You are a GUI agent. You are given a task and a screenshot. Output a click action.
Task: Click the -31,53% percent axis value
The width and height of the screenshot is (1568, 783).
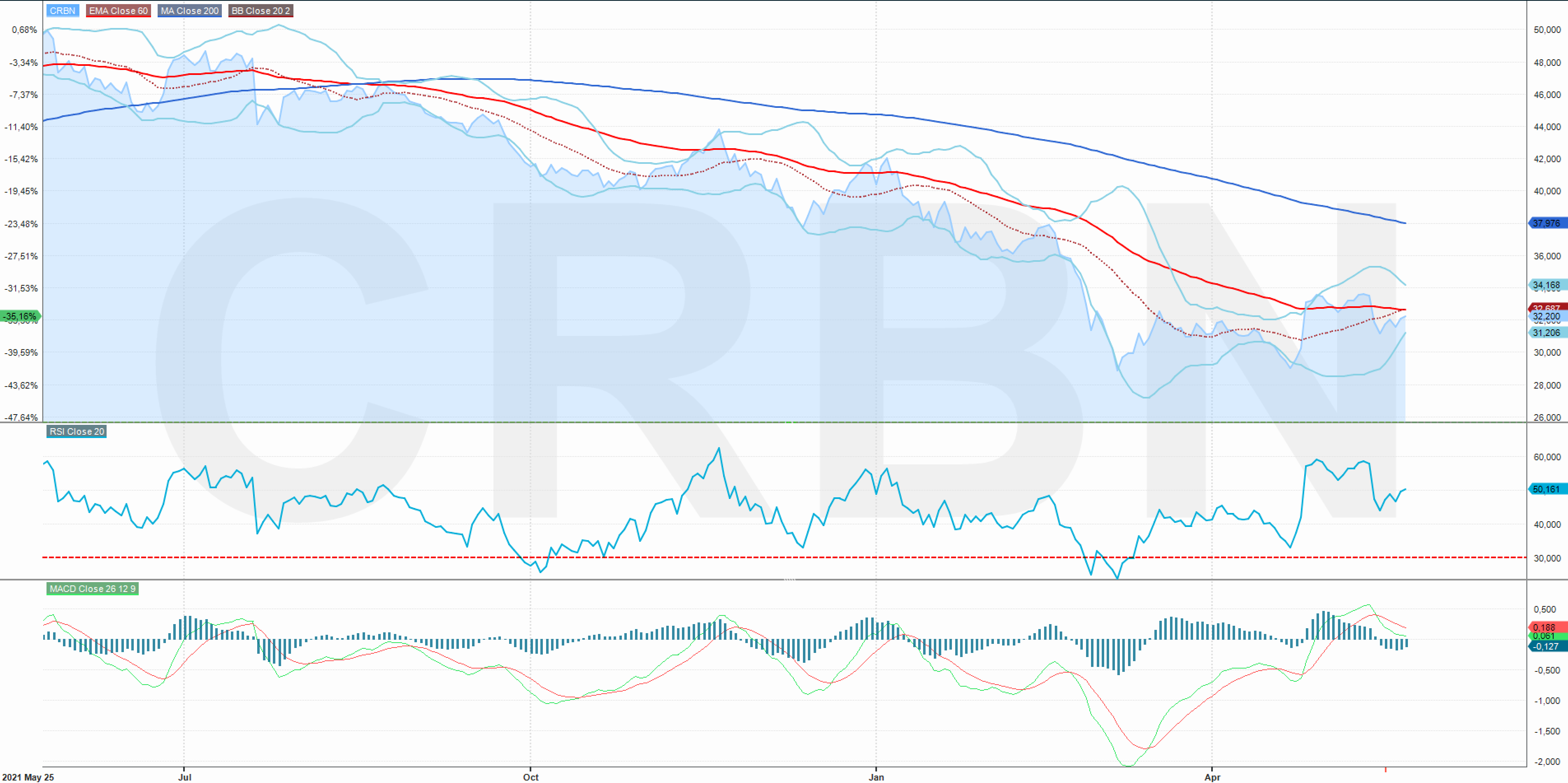21,289
